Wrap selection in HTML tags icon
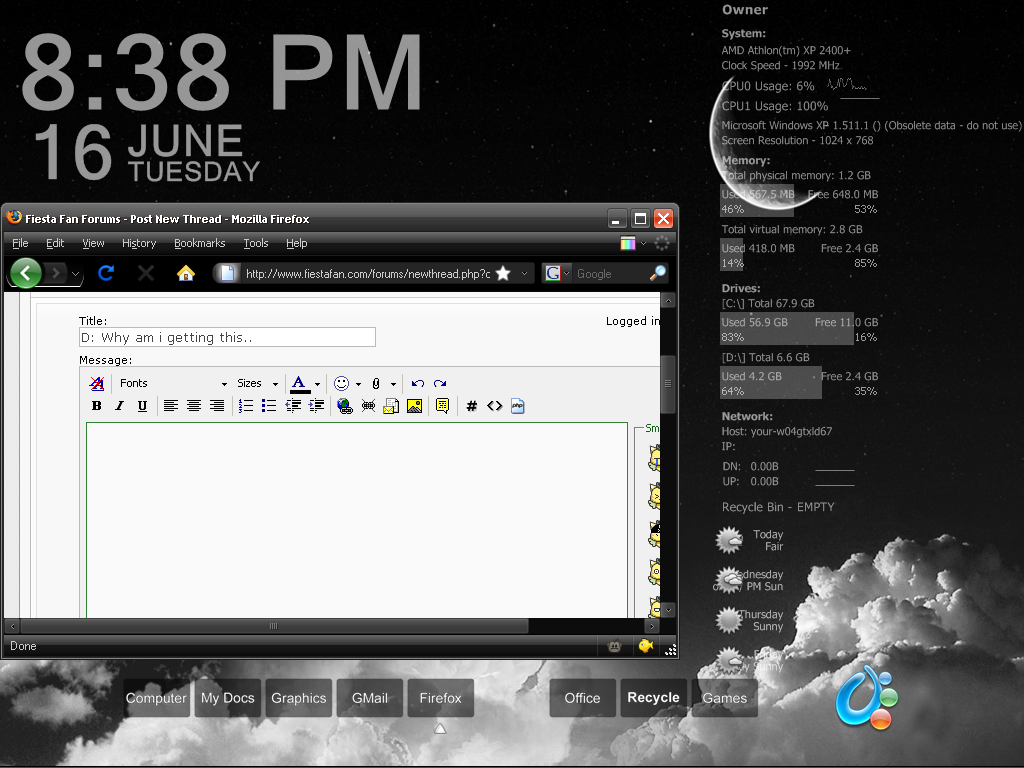This screenshot has width=1024, height=768. click(494, 406)
